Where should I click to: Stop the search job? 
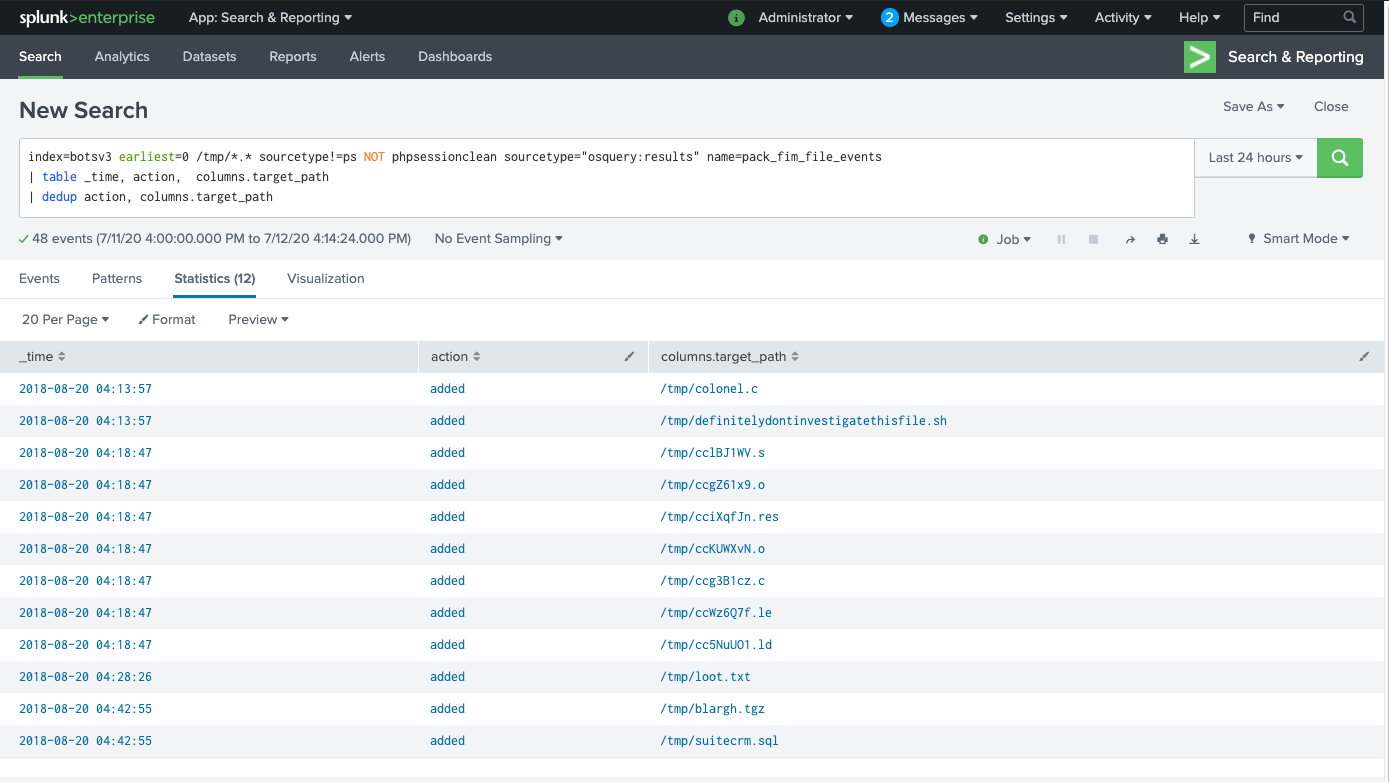pyautogui.click(x=1094, y=240)
